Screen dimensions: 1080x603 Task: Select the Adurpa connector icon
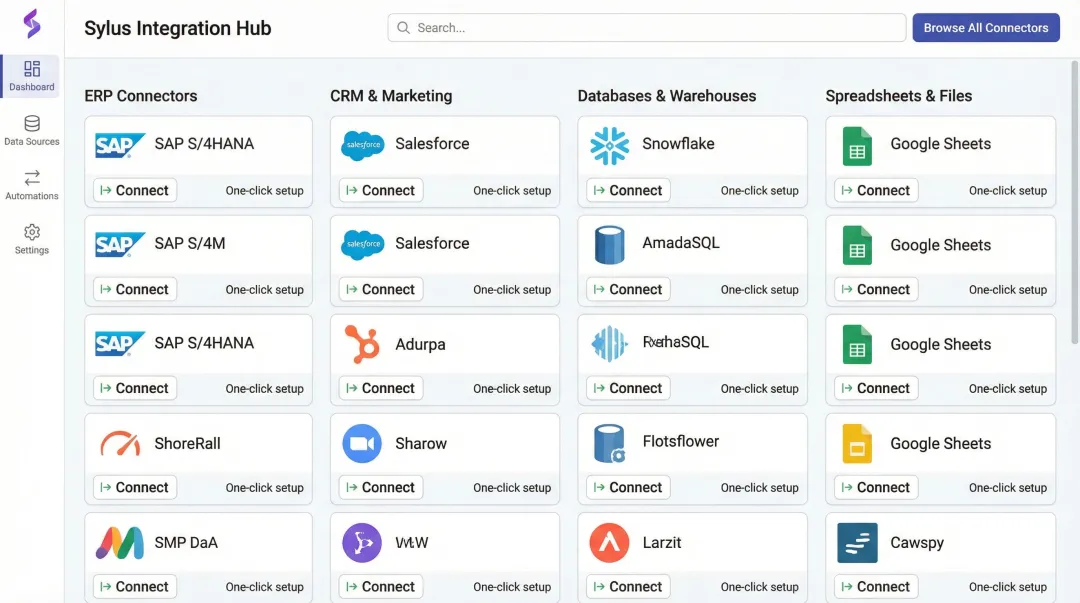[363, 343]
